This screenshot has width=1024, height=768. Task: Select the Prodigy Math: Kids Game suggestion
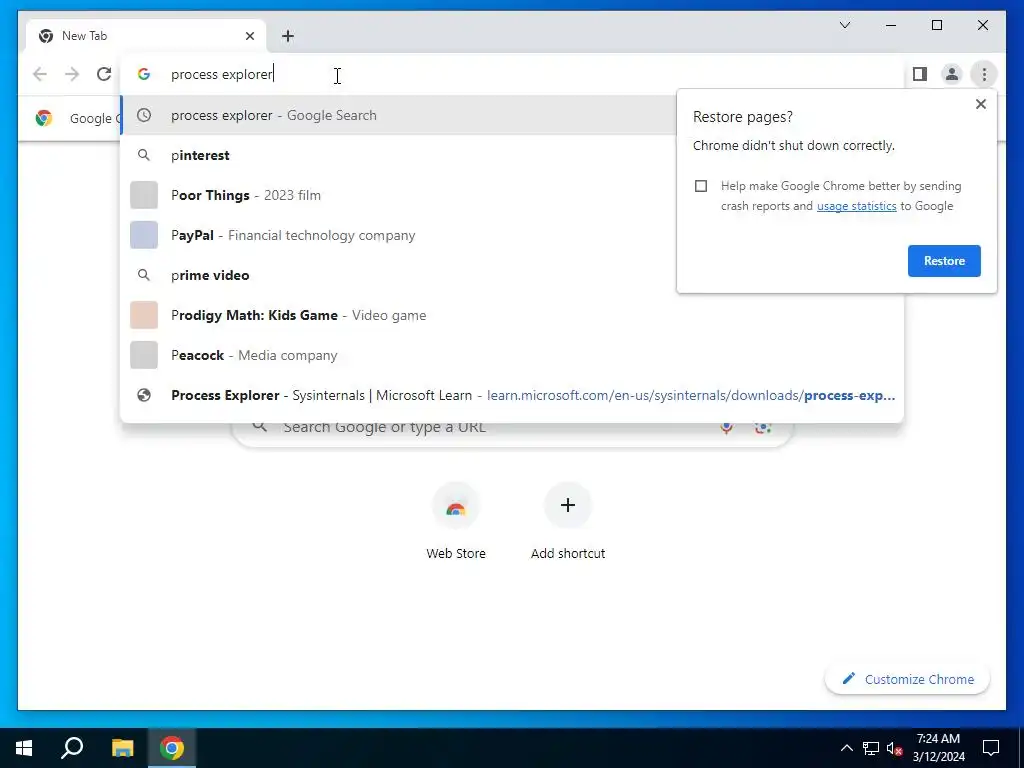click(x=512, y=315)
